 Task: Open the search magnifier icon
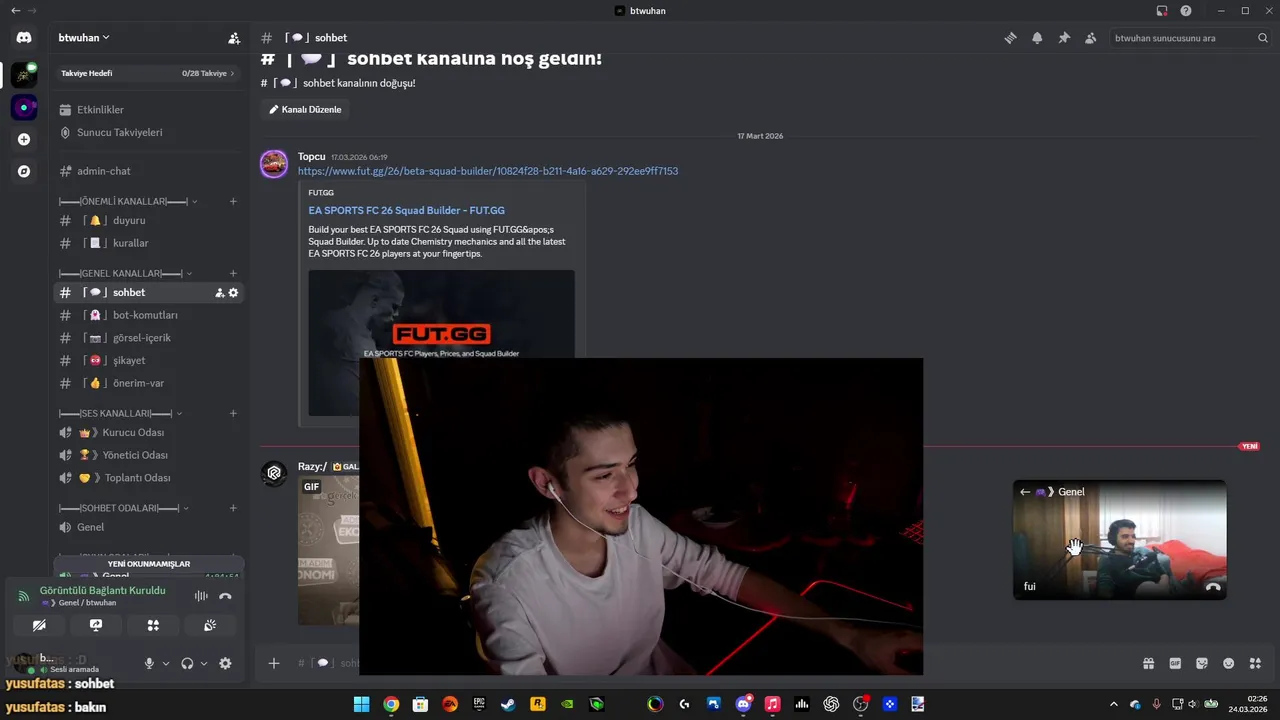1263,38
